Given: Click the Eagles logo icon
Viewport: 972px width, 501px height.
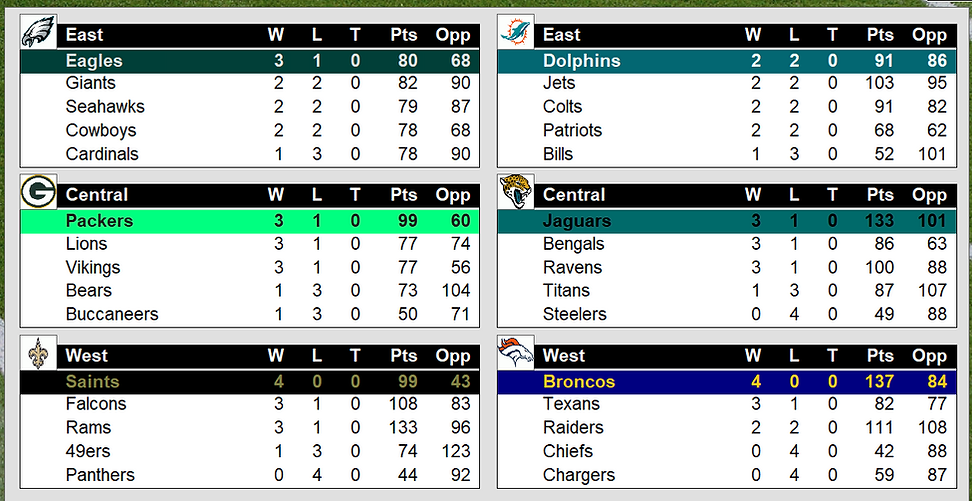Looking at the screenshot, I should pos(38,32).
